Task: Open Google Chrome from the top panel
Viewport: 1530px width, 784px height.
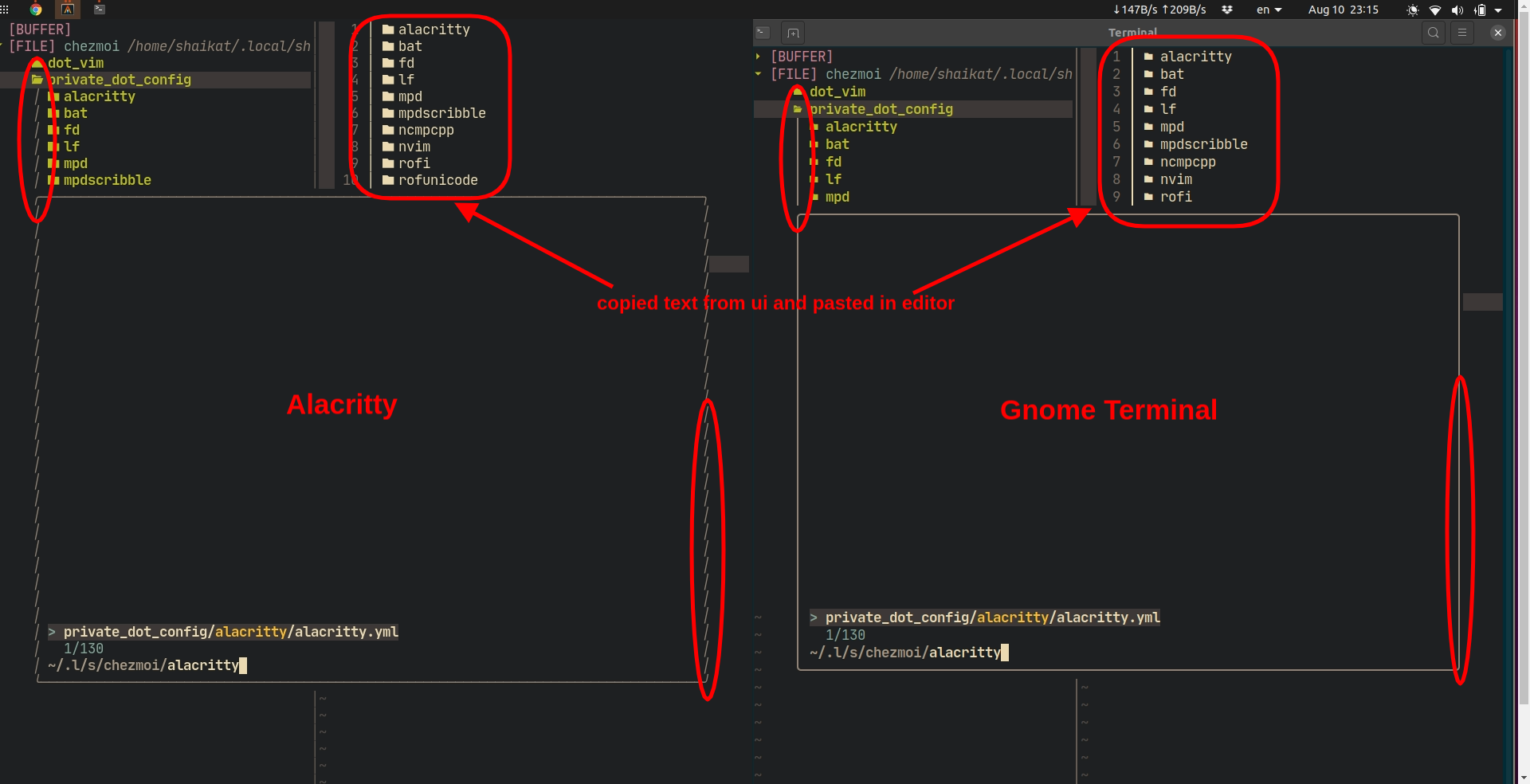Action: coord(35,10)
